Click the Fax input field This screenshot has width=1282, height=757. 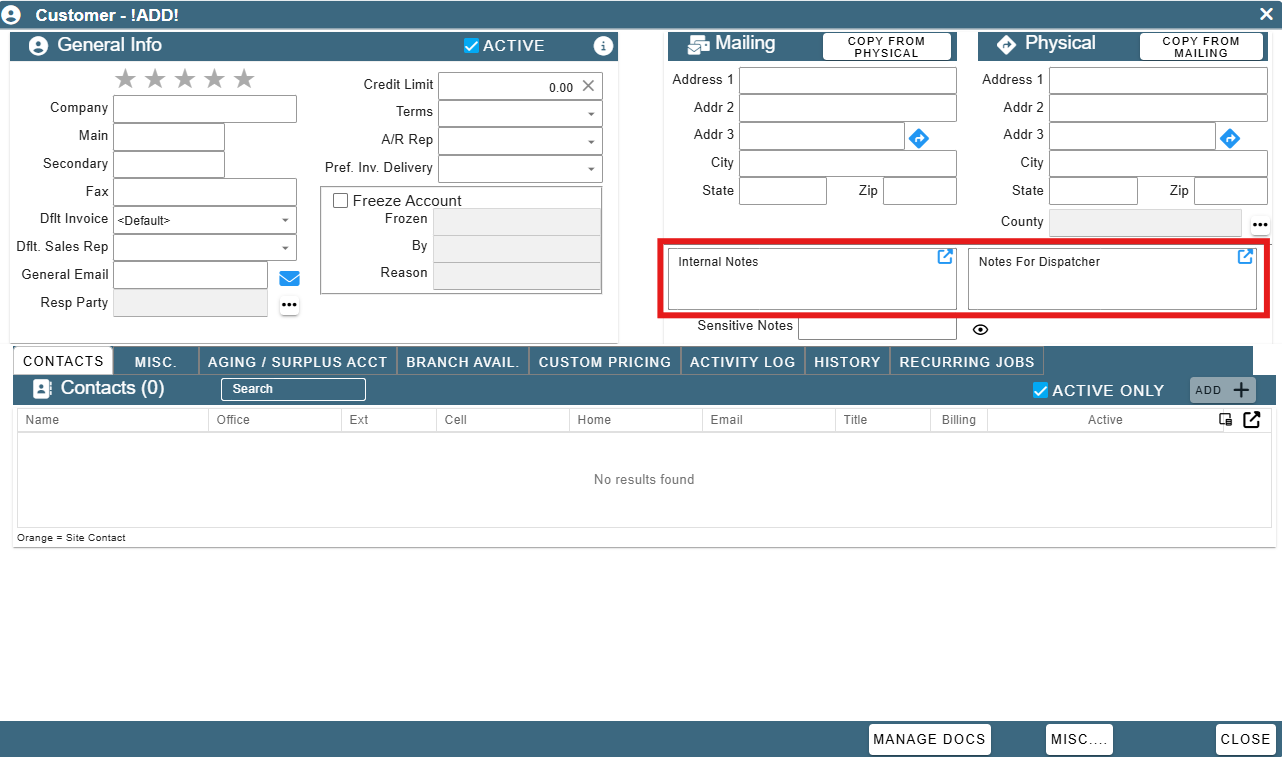tap(205, 192)
